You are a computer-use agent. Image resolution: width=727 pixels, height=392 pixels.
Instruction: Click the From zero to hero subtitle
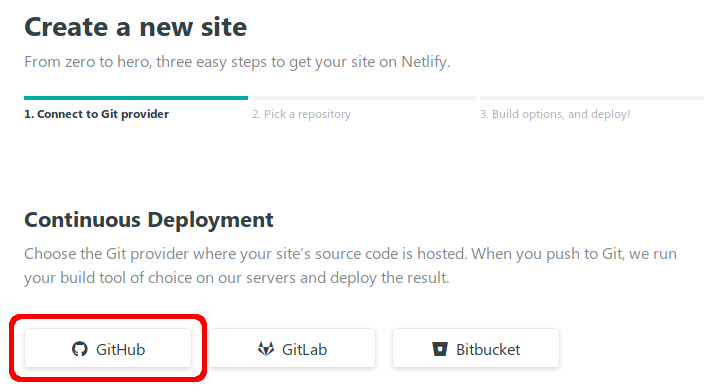click(237, 62)
